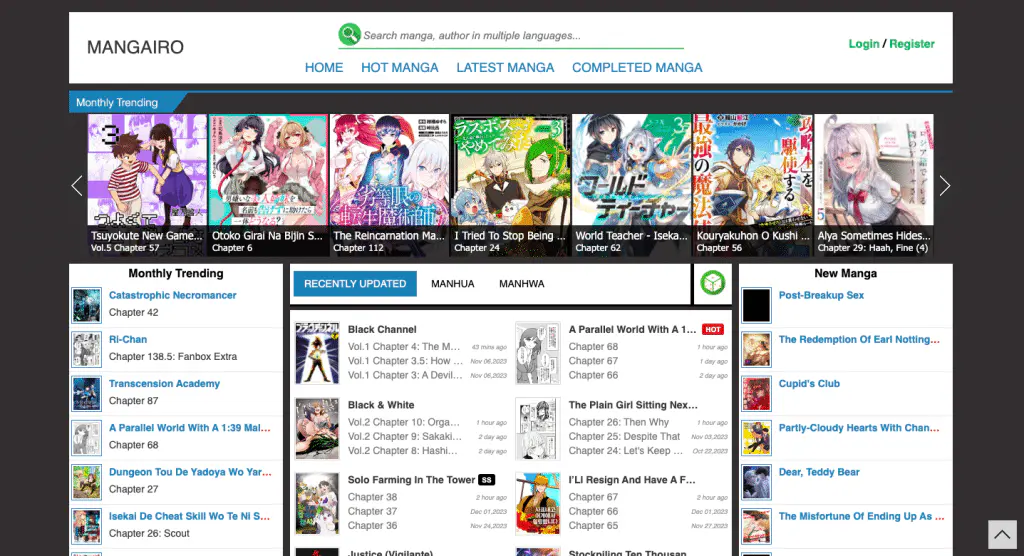1024x556 pixels.
Task: Show next trending carousel slide
Action: [944, 186]
